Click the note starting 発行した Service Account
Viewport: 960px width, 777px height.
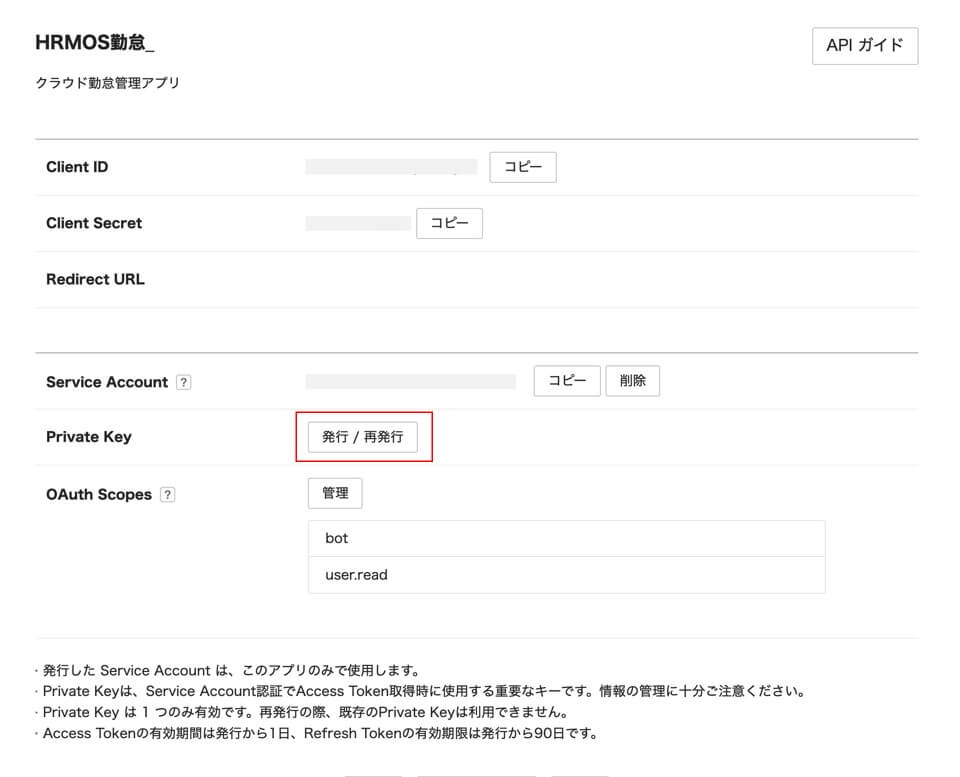tap(231, 670)
